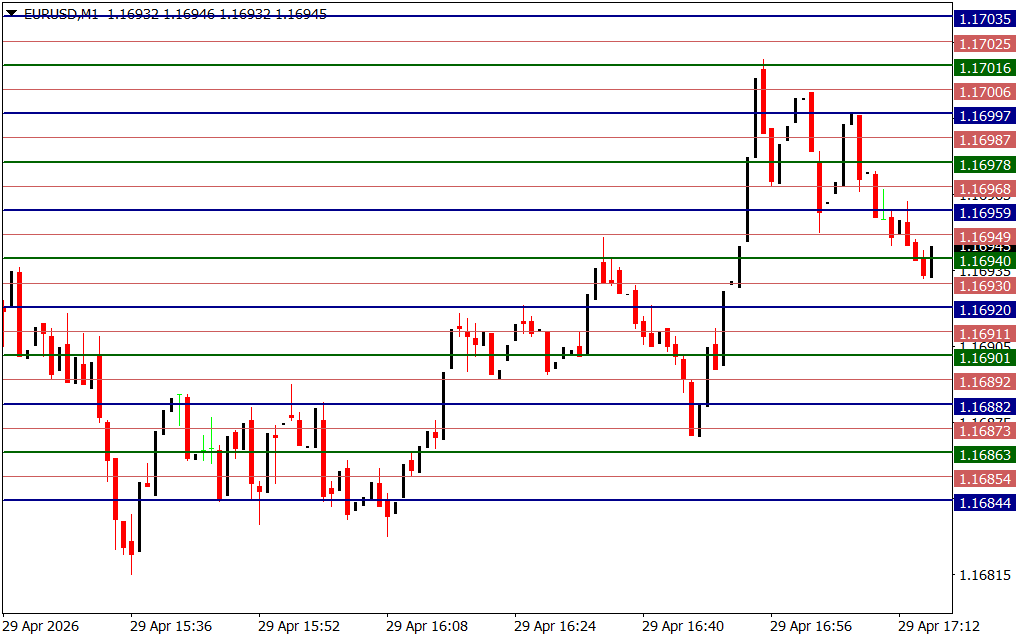Click the 1.16815 price scale value

(x=985, y=575)
